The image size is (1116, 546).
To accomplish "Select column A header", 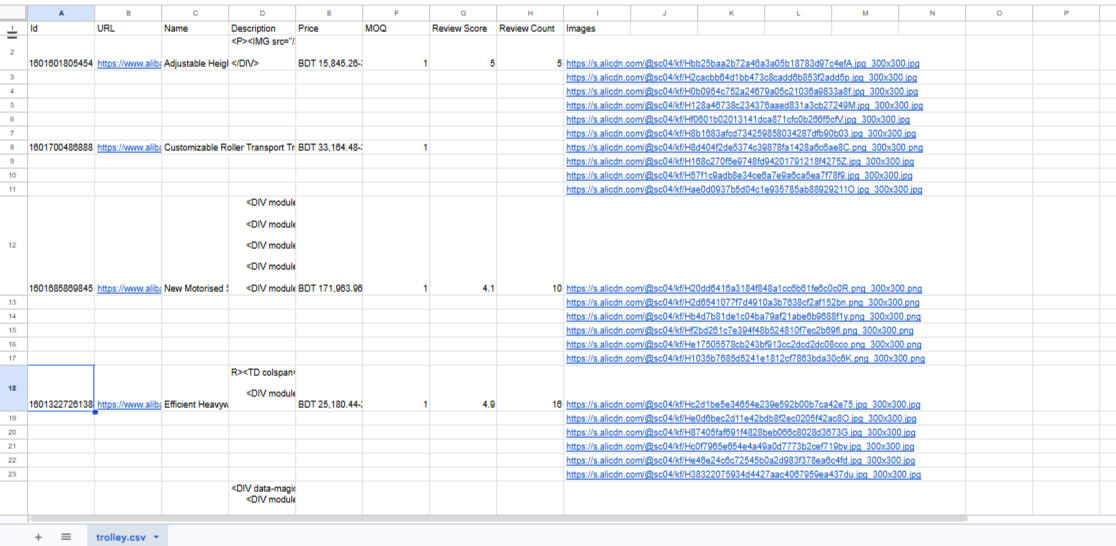I will 61,13.
